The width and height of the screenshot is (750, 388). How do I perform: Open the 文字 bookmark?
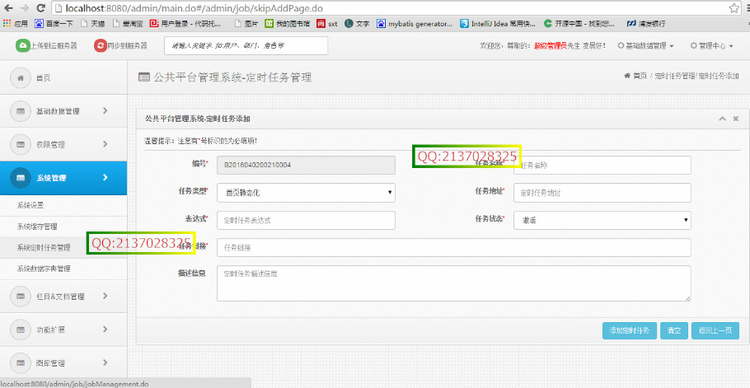click(x=357, y=23)
